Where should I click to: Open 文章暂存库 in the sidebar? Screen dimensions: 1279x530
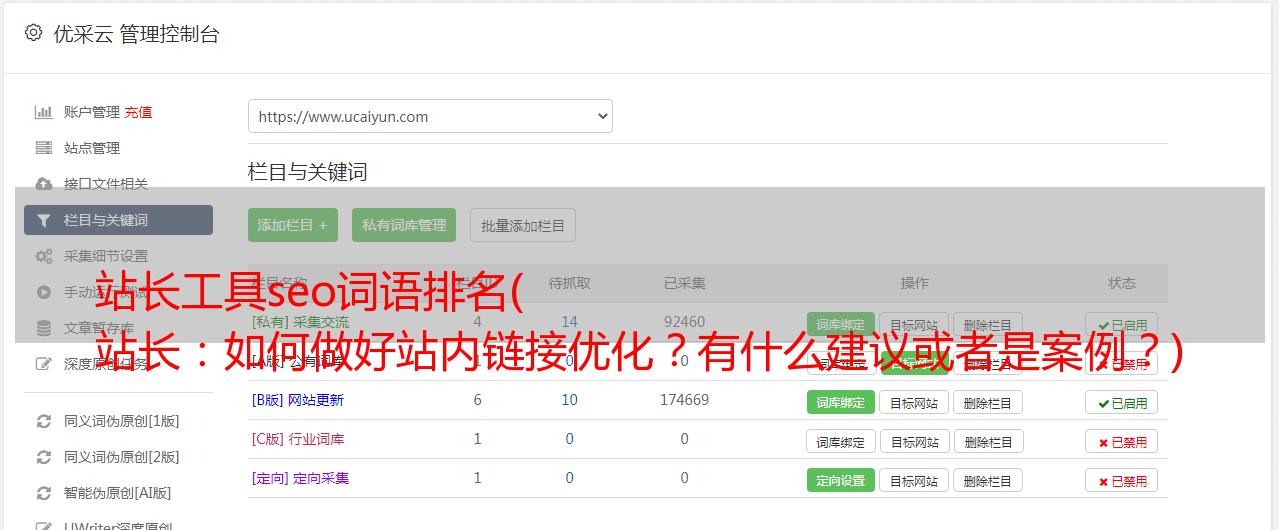[99, 328]
